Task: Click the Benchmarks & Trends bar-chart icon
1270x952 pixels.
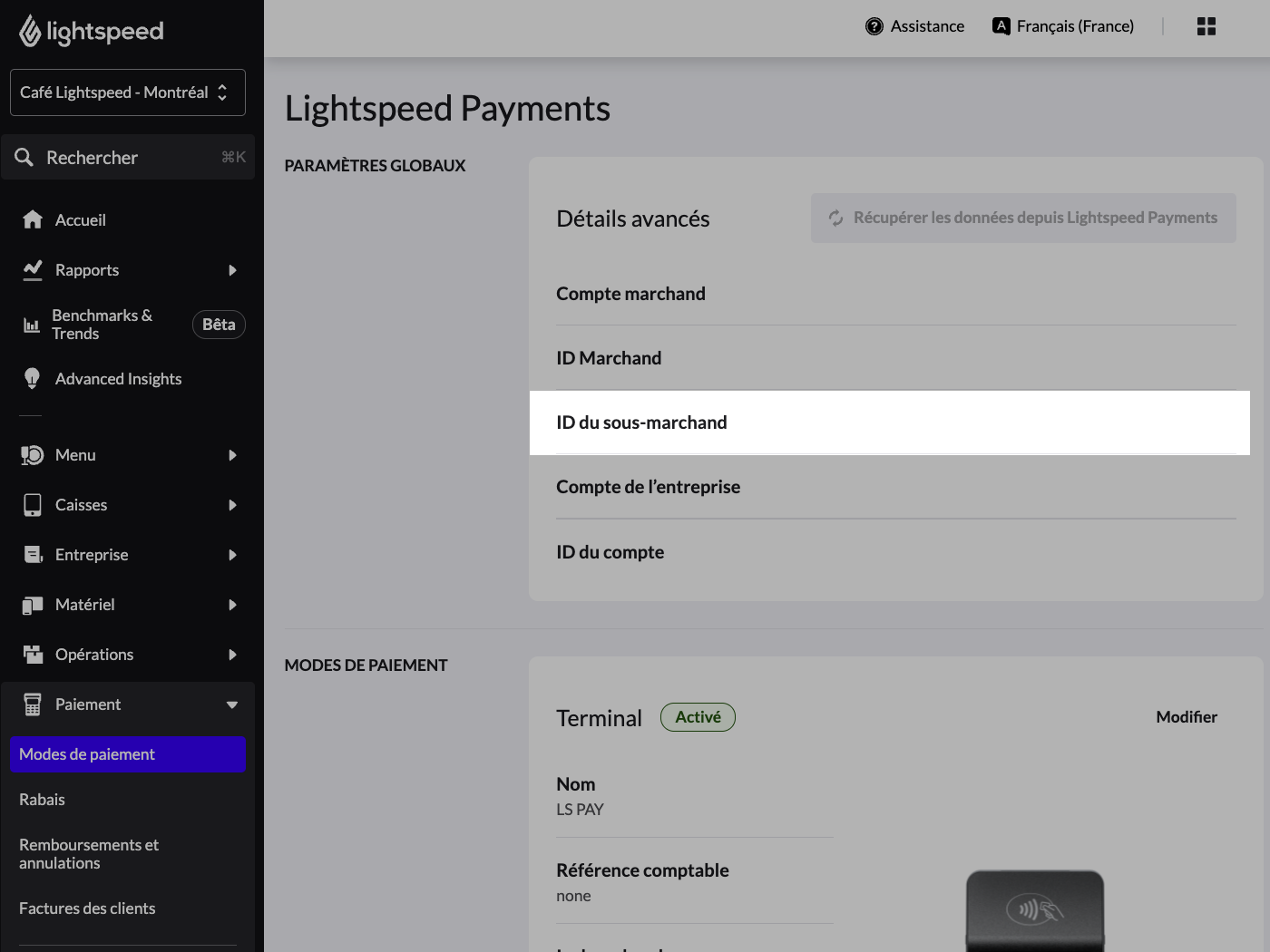Action: 32,324
